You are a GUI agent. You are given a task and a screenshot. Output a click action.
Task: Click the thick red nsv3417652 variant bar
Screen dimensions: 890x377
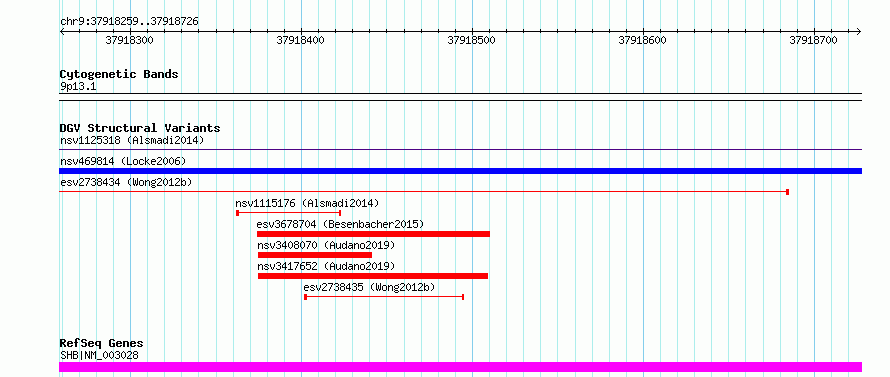point(372,276)
